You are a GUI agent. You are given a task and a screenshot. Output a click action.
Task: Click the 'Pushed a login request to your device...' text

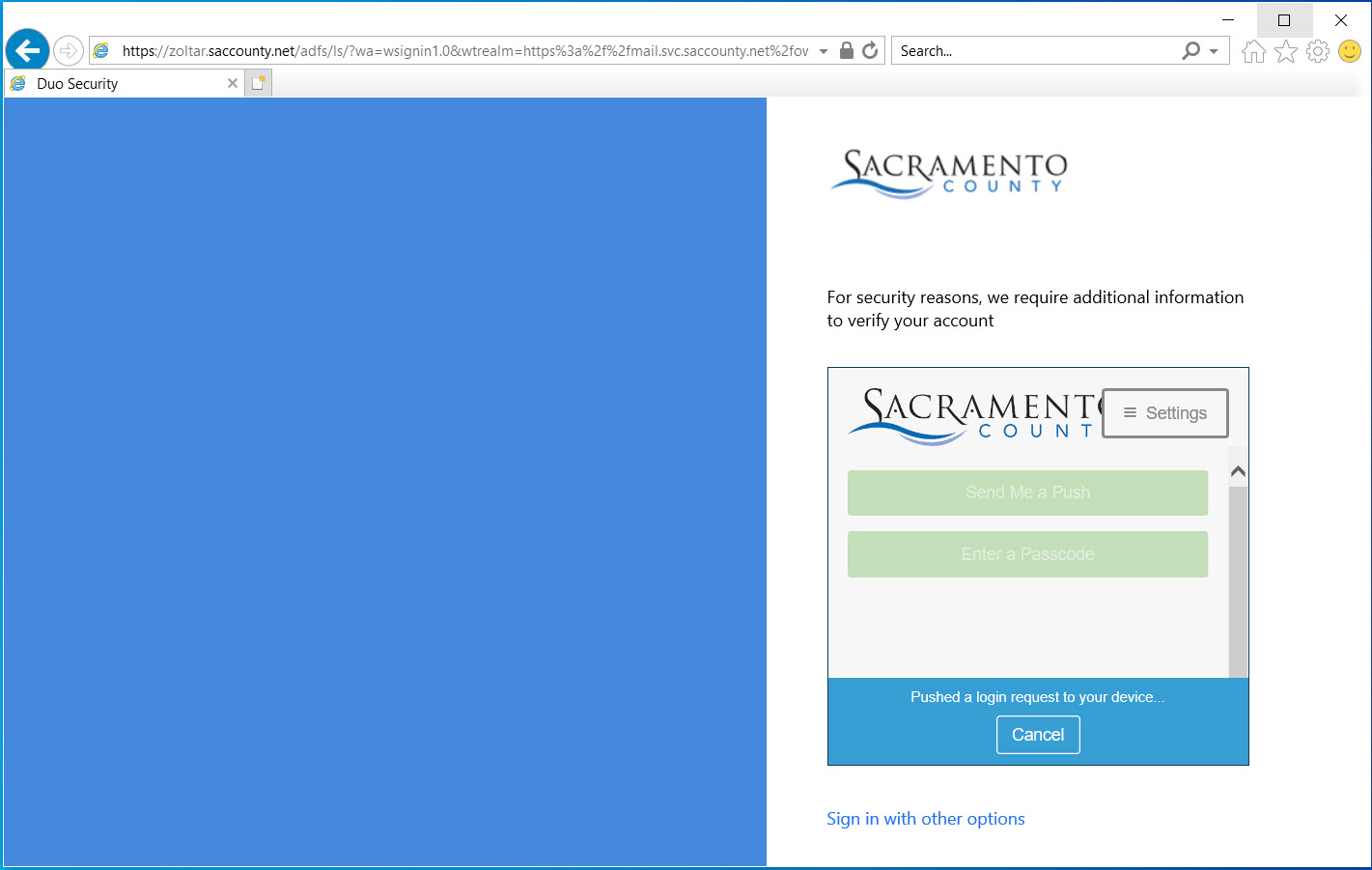pos(1038,697)
